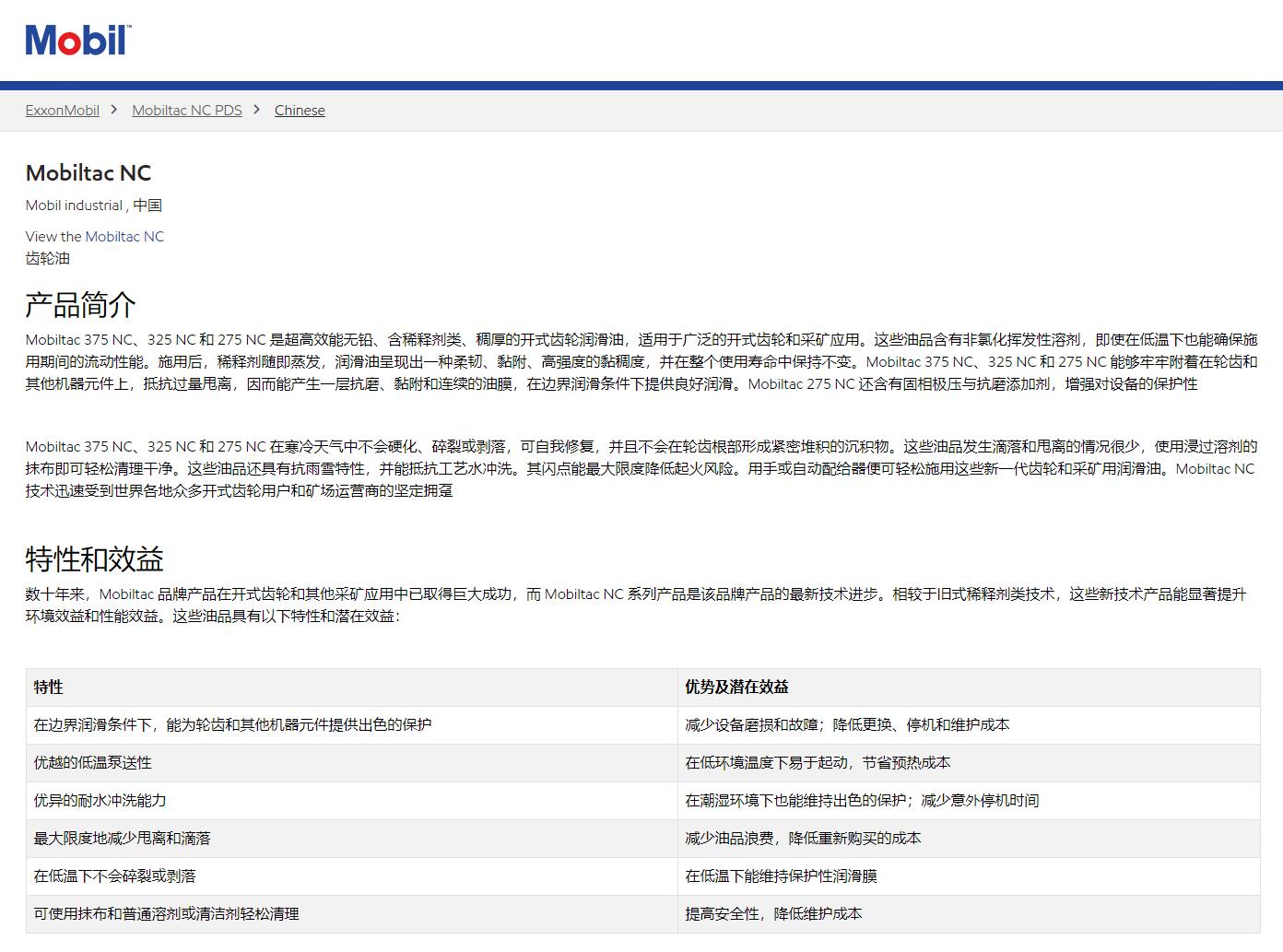Click the paragraph starting 数十年来，Mobiltac 品牌产品
The width and height of the screenshot is (1283, 952).
(x=636, y=605)
